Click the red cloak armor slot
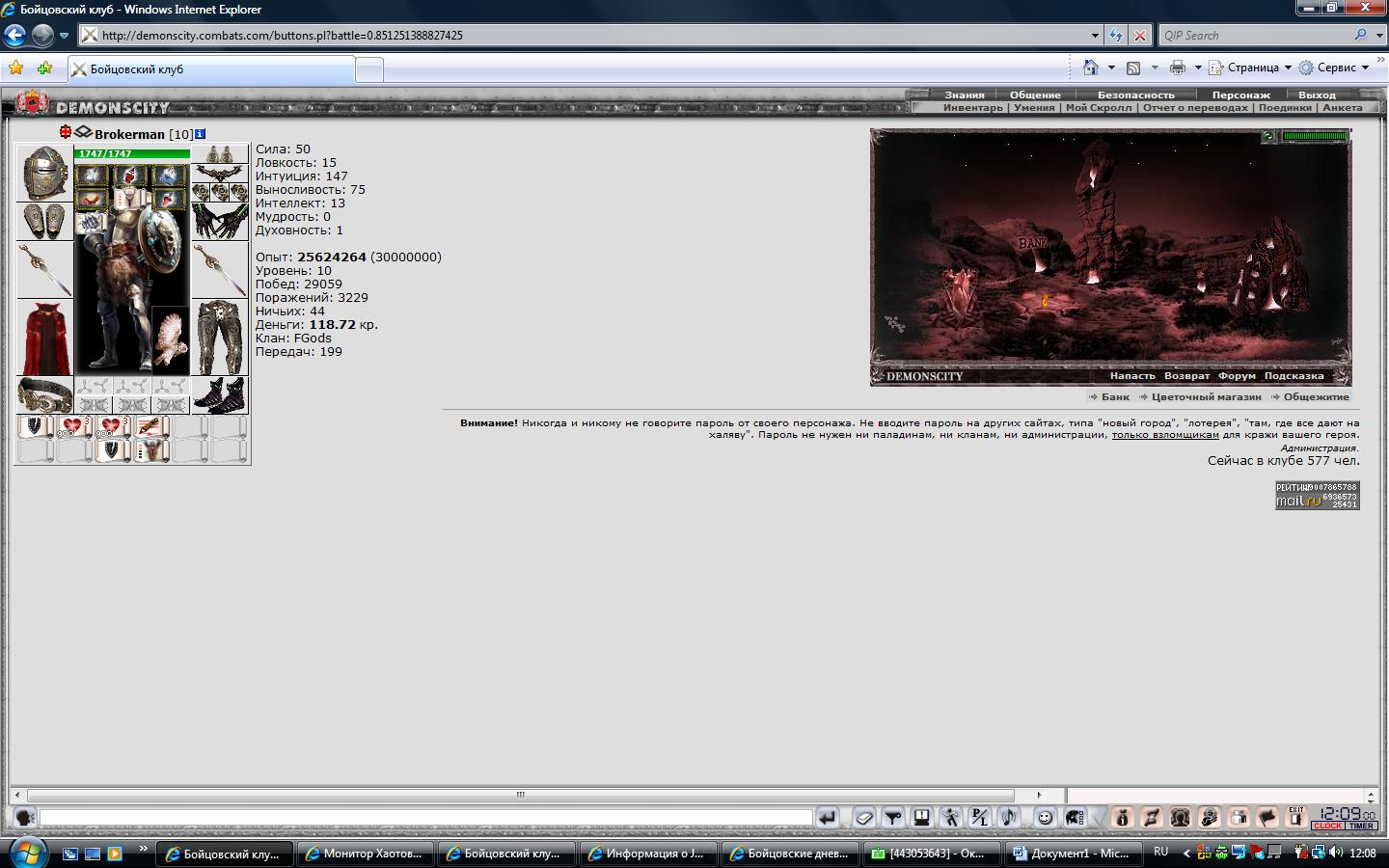 point(44,338)
